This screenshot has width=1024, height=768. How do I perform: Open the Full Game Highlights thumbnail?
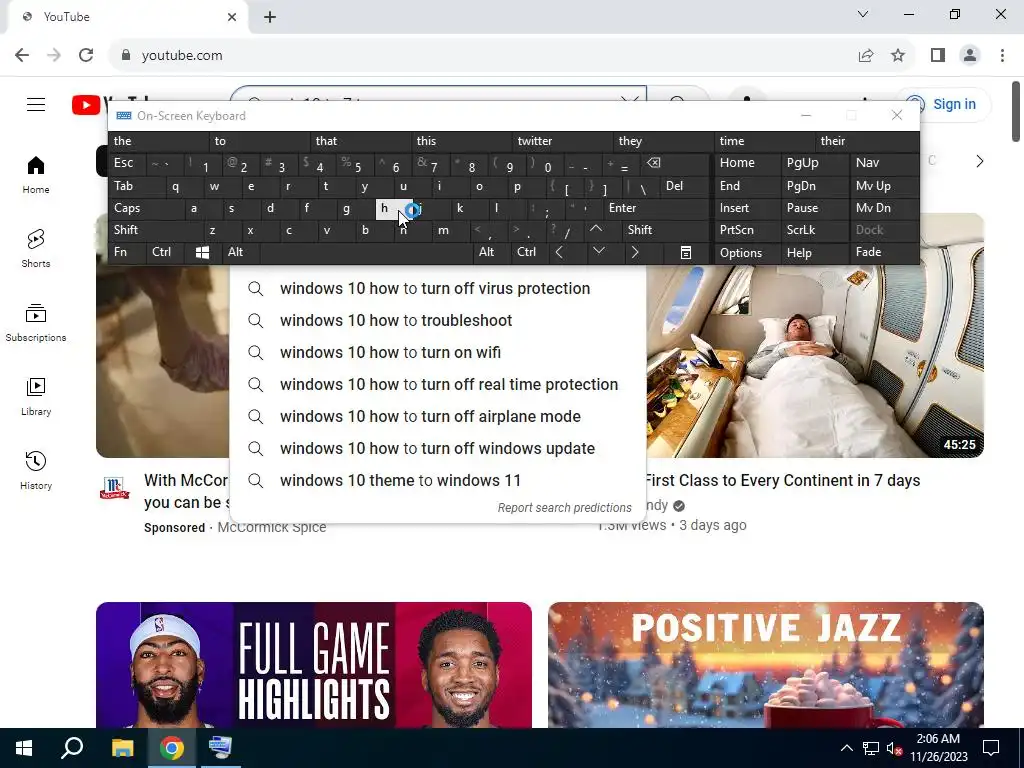(313, 665)
